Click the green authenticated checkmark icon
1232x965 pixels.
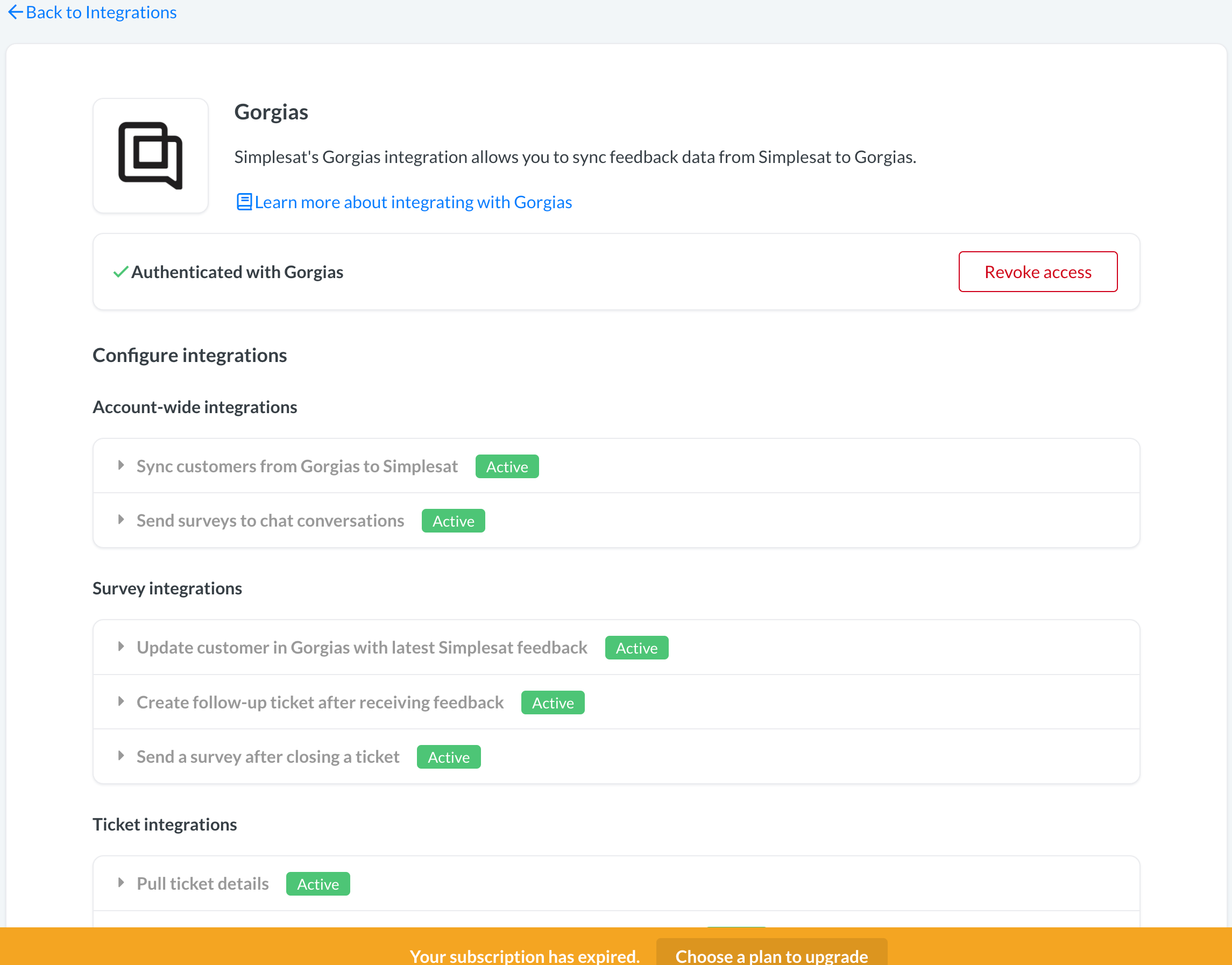pyautogui.click(x=121, y=272)
